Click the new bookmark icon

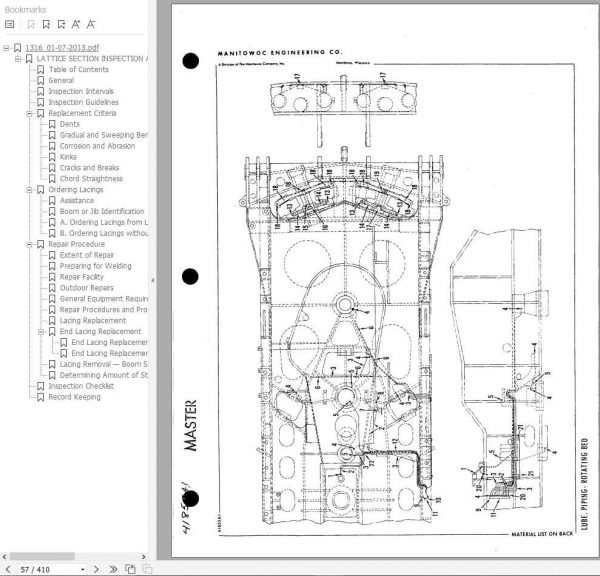coord(46,24)
